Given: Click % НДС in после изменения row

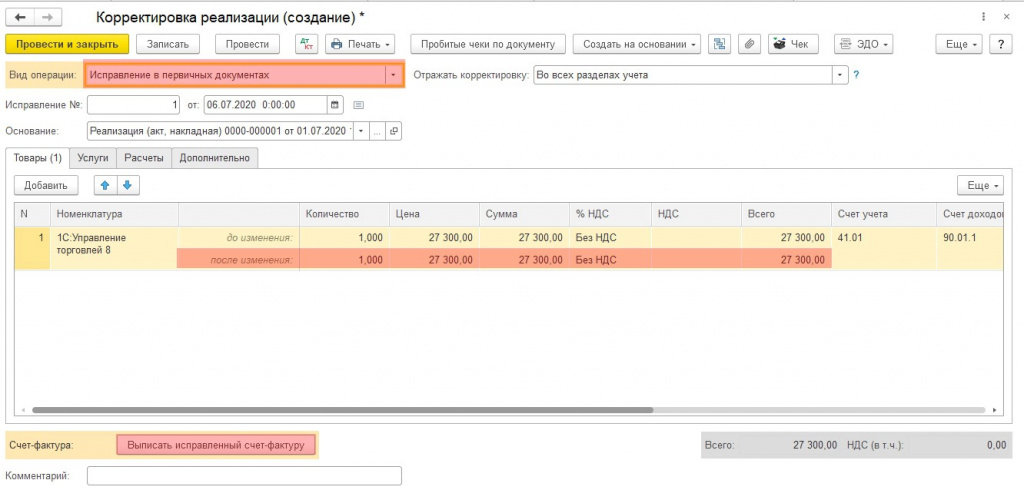Looking at the screenshot, I should click(x=610, y=260).
